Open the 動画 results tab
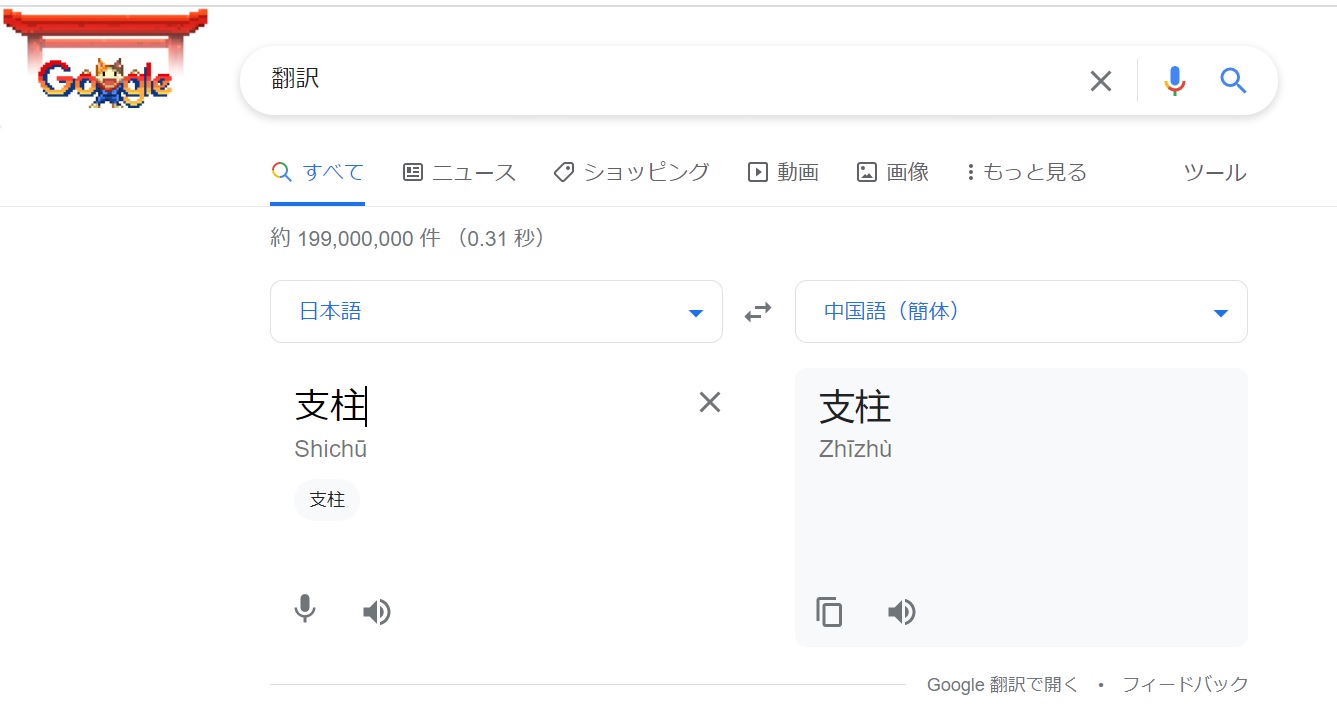 pyautogui.click(x=784, y=172)
